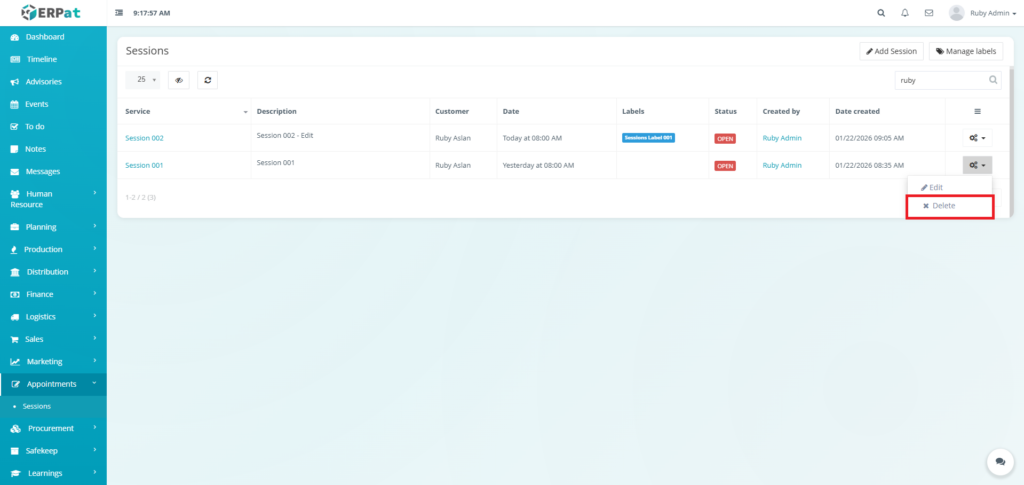Screen dimensions: 1024x485
Task: Open the mail envelope icon
Action: 929,13
